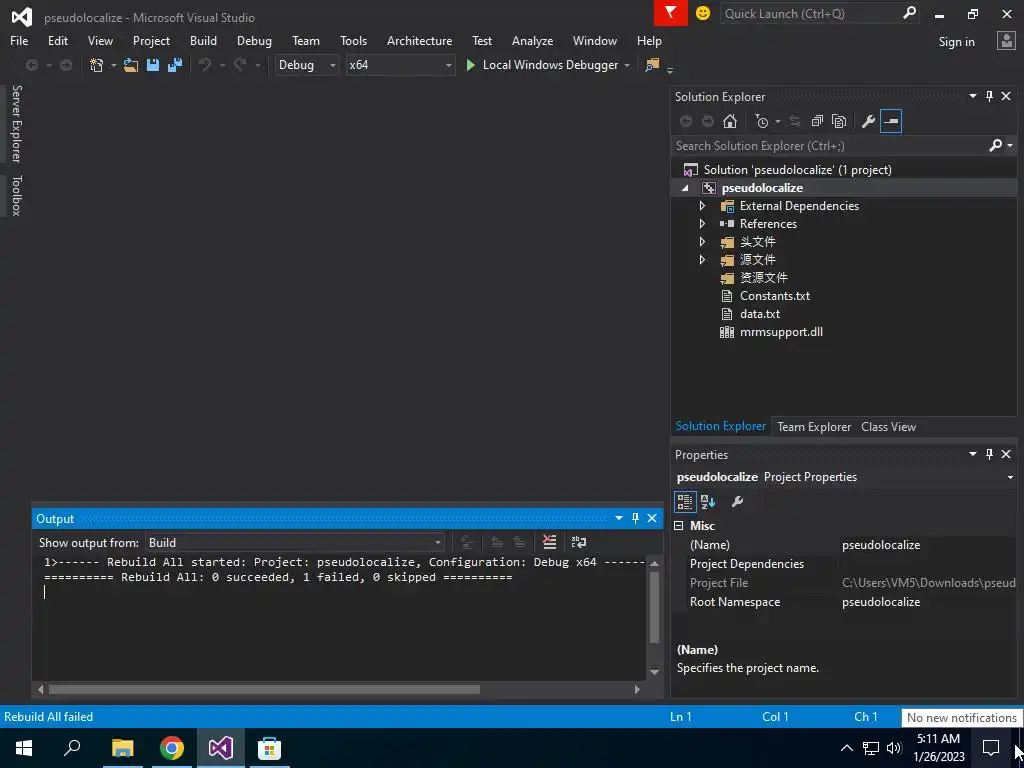Open Chrome from the taskbar
The width and height of the screenshot is (1024, 768).
172,748
